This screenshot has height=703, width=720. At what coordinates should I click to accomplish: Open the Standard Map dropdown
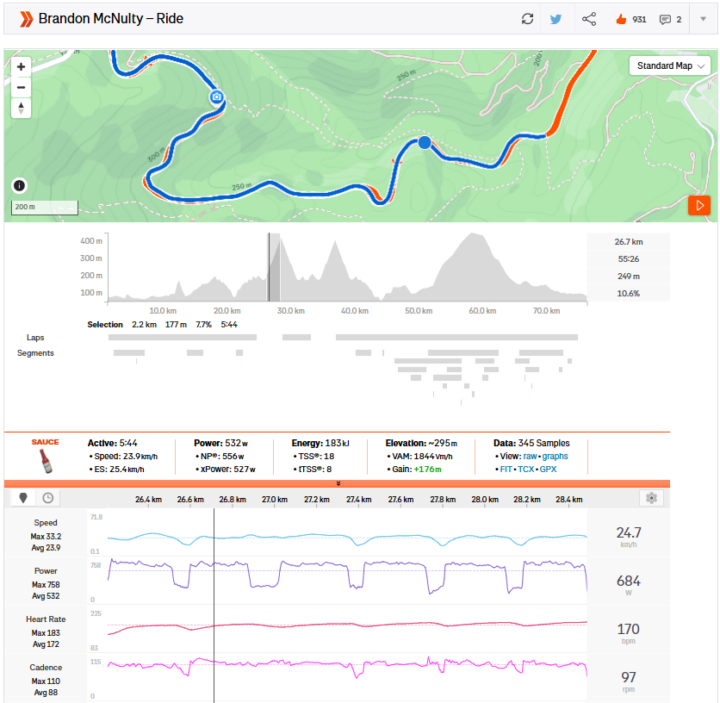(x=669, y=66)
